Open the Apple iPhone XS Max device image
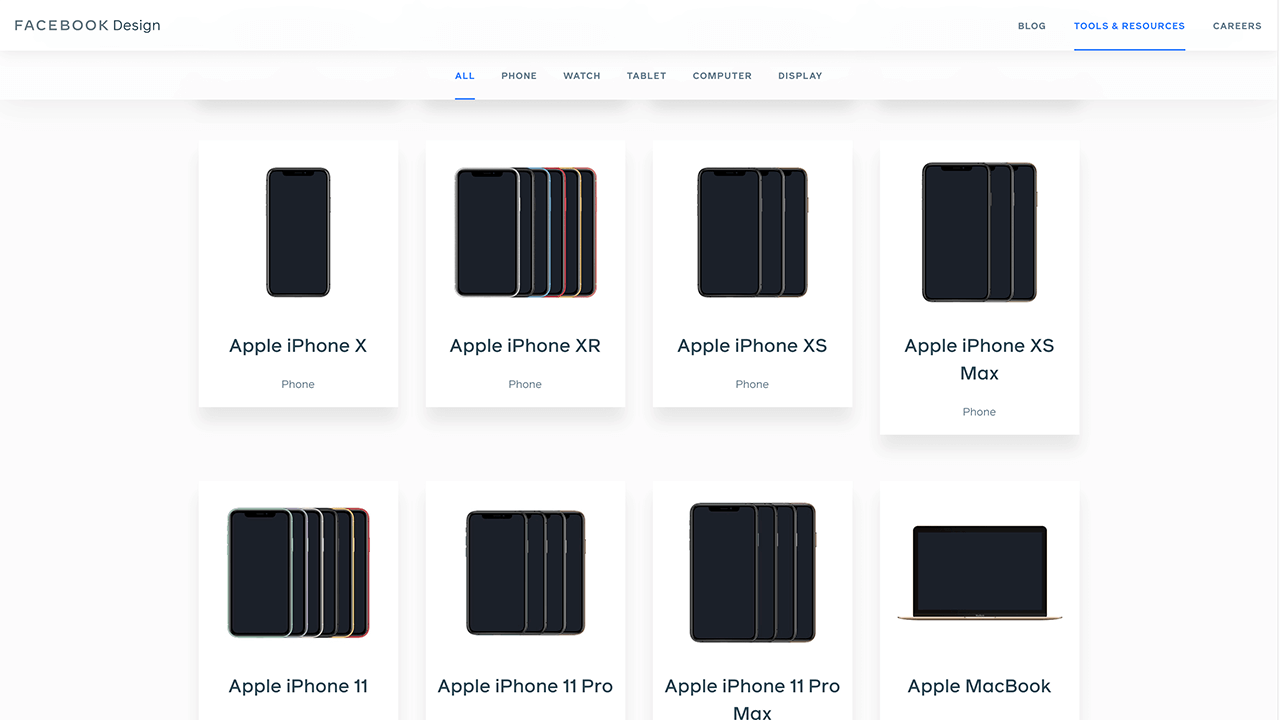The height and width of the screenshot is (720, 1280). pyautogui.click(x=979, y=232)
